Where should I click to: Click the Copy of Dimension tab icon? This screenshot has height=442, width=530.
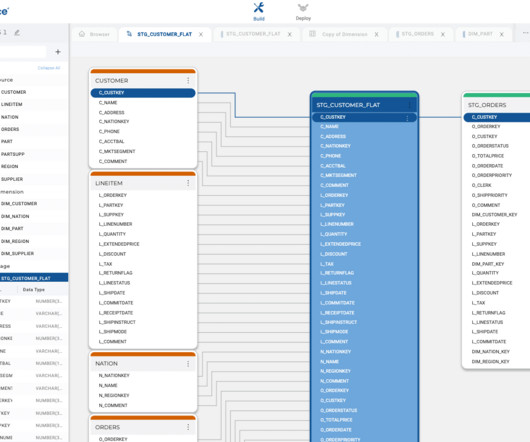[x=313, y=34]
